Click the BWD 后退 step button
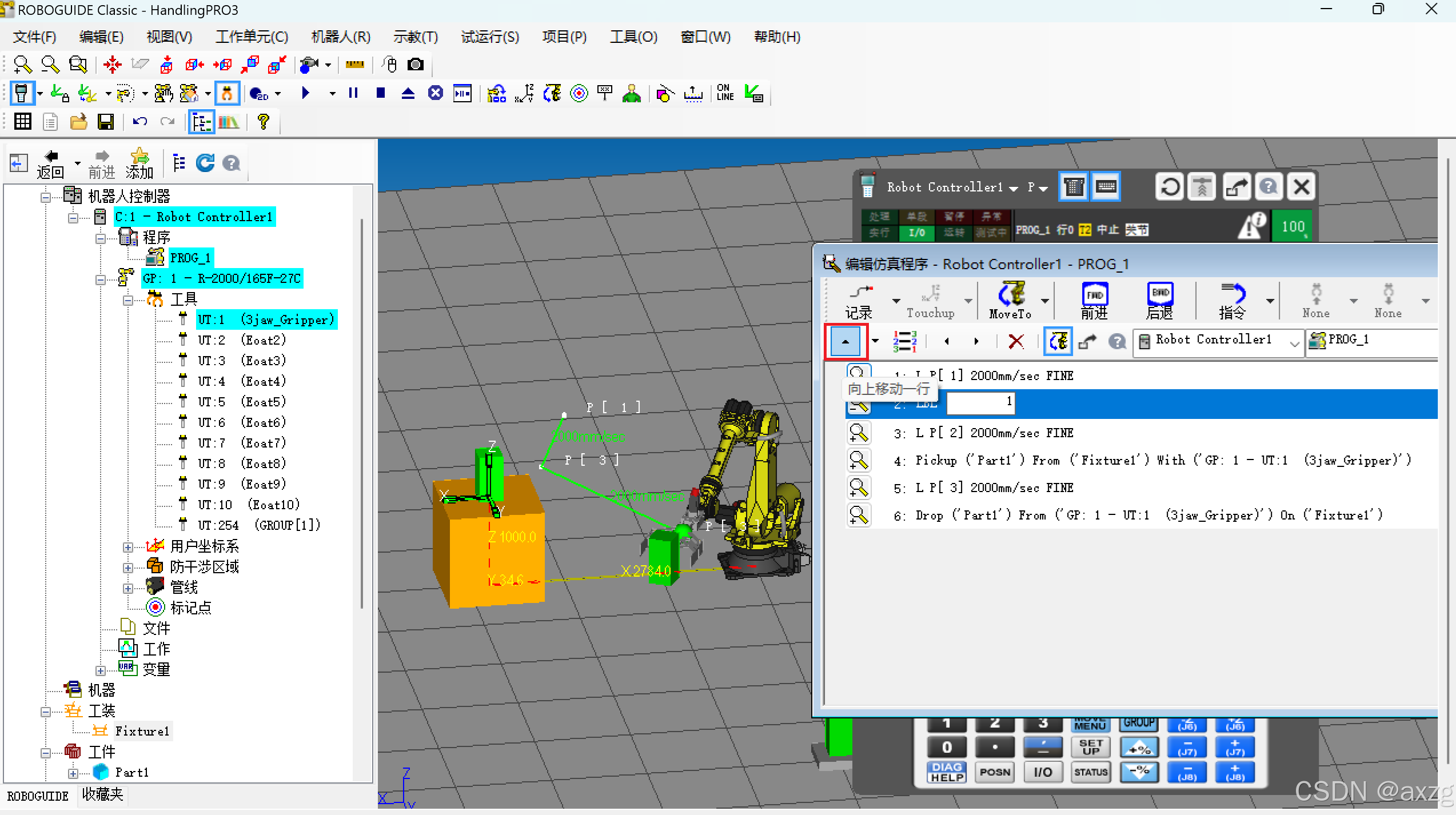 point(1159,299)
